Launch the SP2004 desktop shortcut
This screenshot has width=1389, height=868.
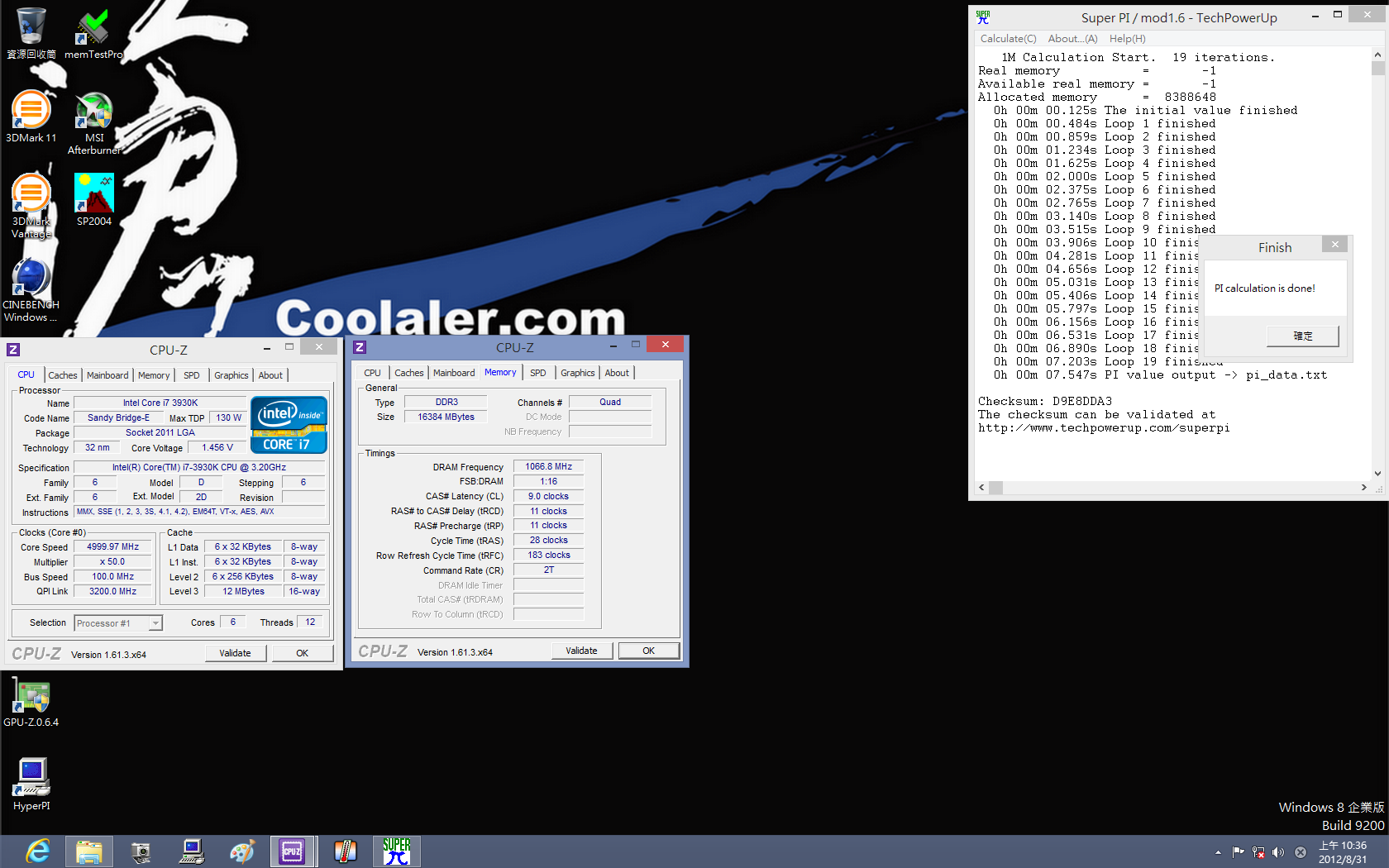(93, 199)
